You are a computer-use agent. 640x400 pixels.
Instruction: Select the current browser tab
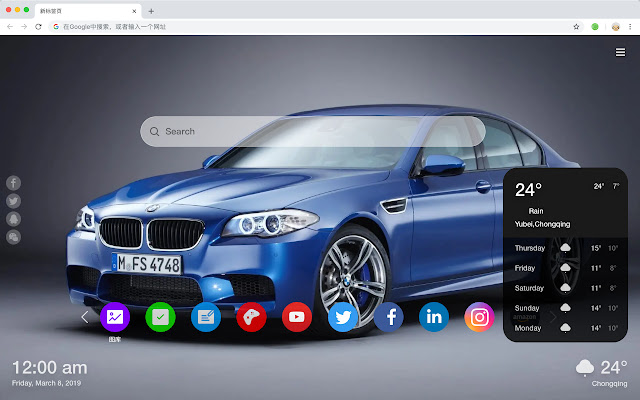point(88,11)
